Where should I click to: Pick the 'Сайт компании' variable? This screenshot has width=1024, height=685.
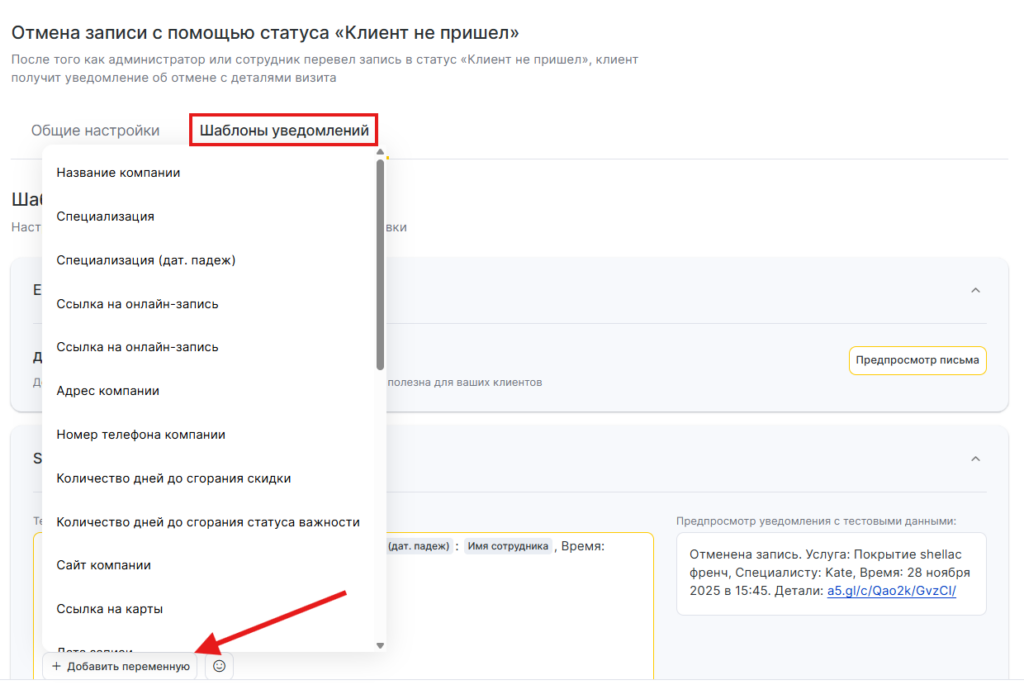(x=103, y=565)
